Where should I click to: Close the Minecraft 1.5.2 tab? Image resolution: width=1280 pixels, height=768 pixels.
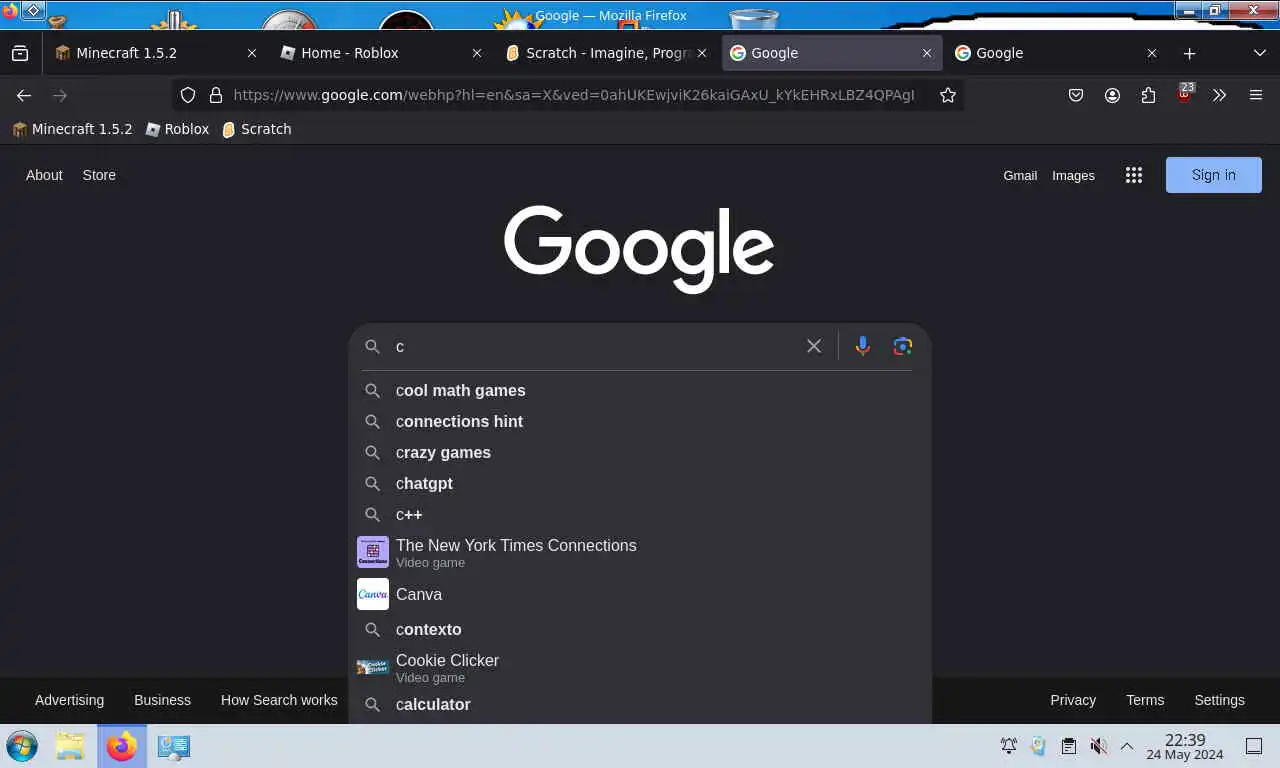coord(252,53)
